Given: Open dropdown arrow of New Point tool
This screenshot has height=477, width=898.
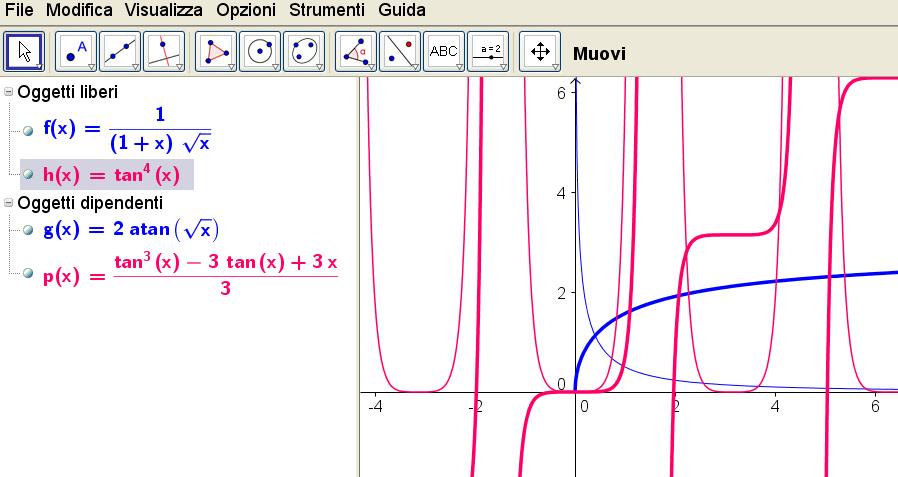Looking at the screenshot, I should [91, 67].
